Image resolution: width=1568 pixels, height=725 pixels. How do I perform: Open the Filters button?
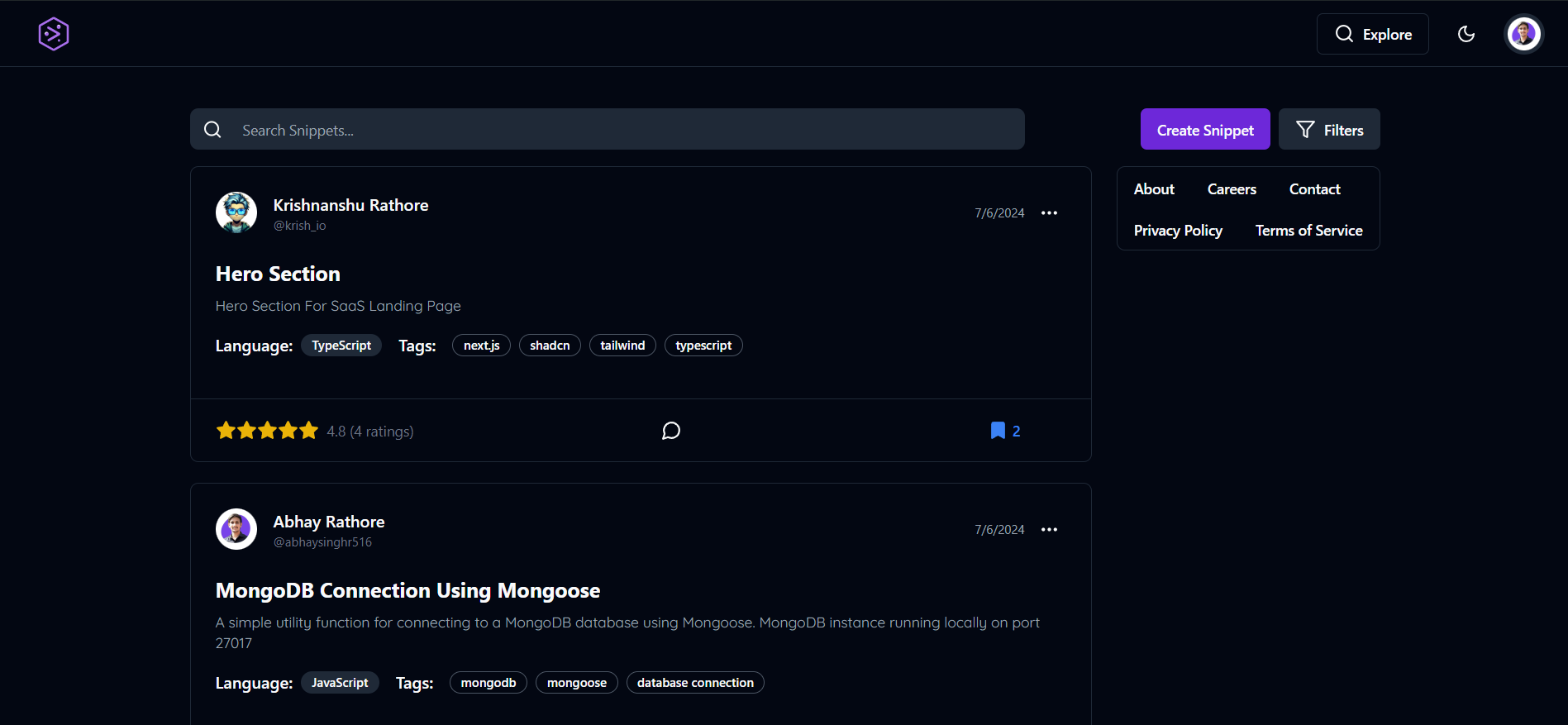click(x=1329, y=129)
